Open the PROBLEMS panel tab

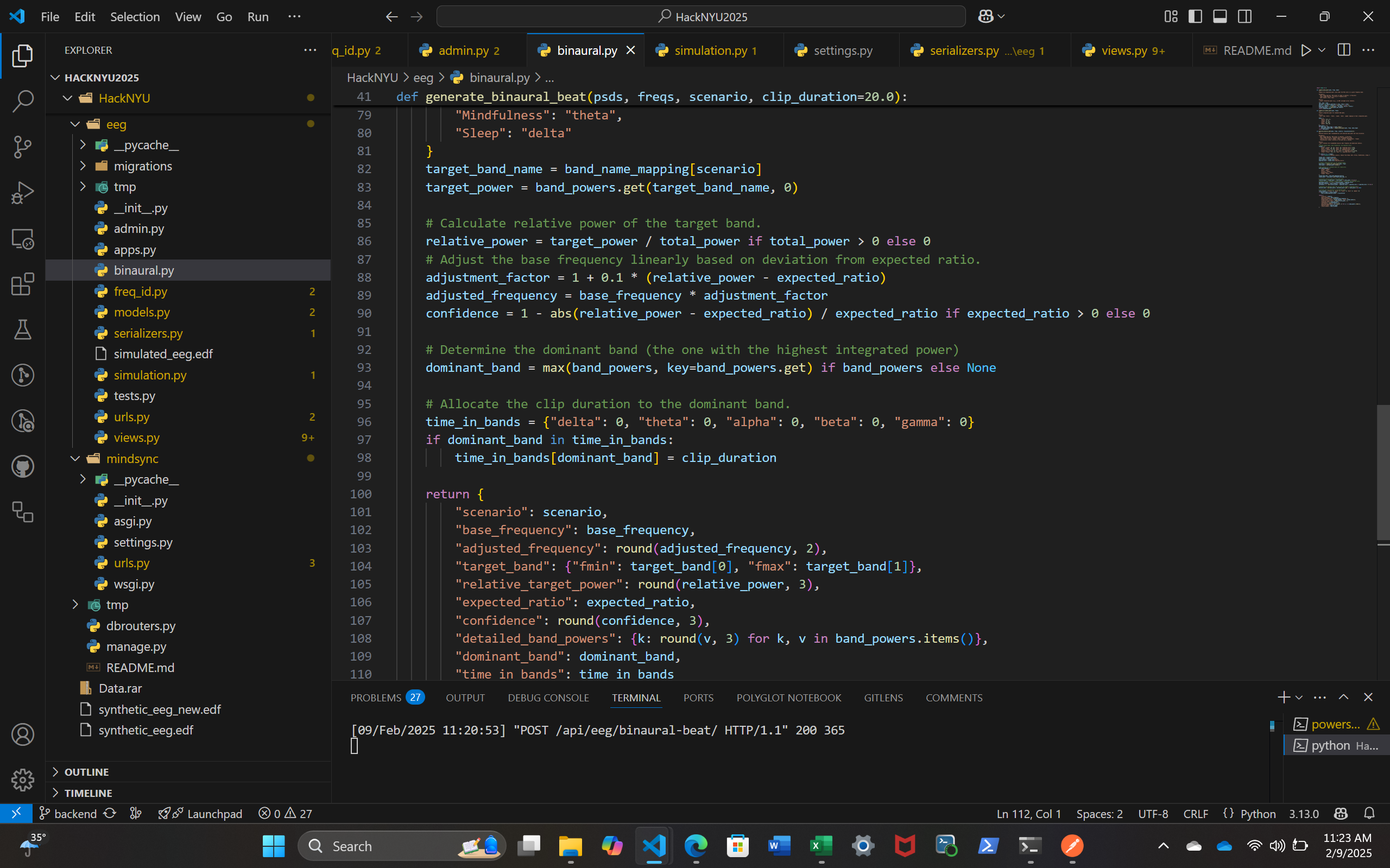coord(376,698)
